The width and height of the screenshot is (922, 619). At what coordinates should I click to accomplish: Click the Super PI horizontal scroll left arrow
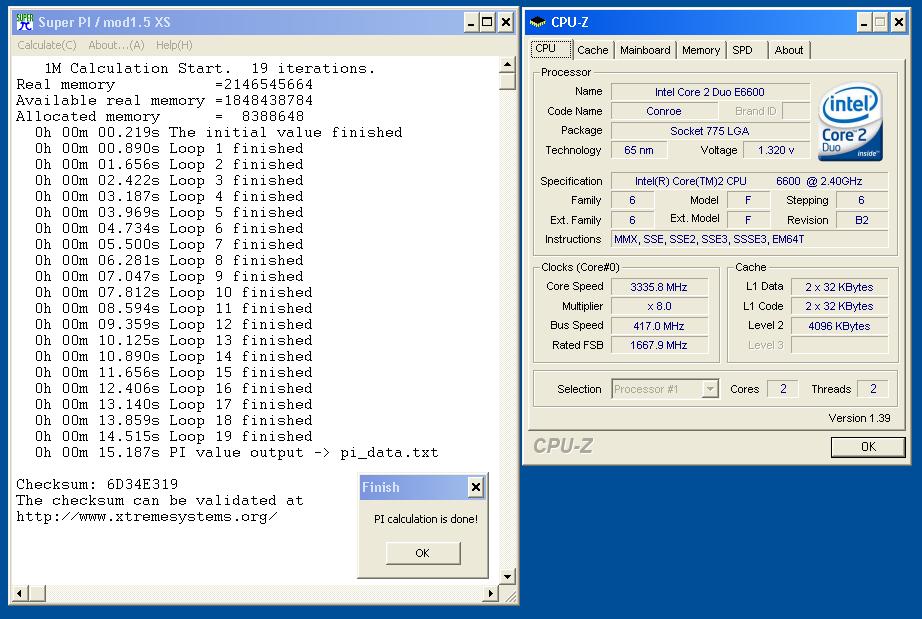click(x=19, y=593)
